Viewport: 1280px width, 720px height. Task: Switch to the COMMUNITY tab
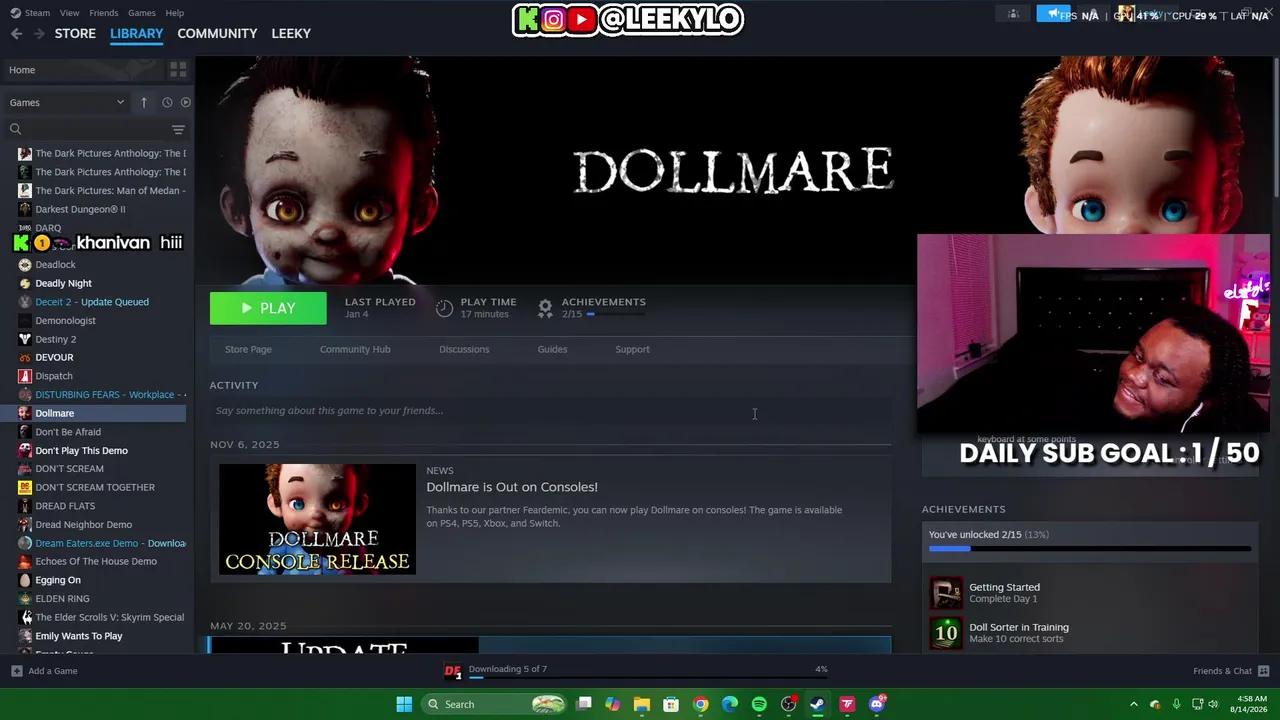[217, 33]
